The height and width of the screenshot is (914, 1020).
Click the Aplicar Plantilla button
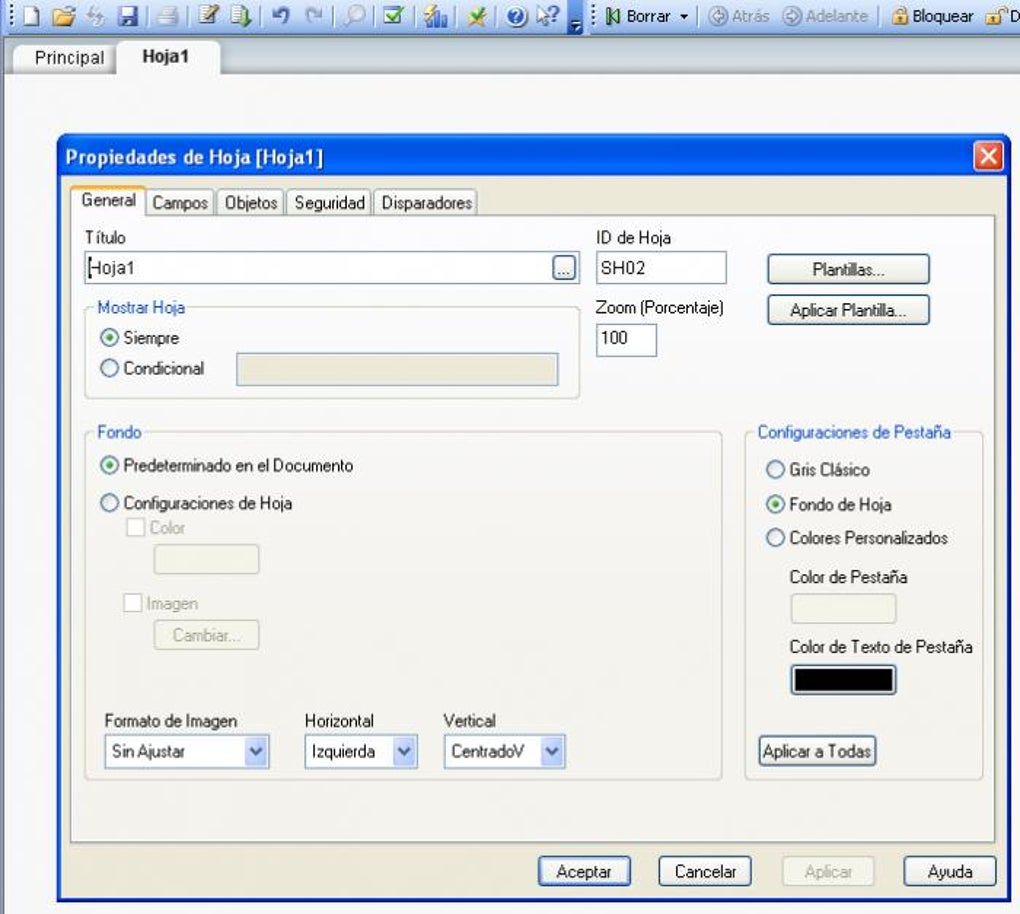(x=848, y=311)
